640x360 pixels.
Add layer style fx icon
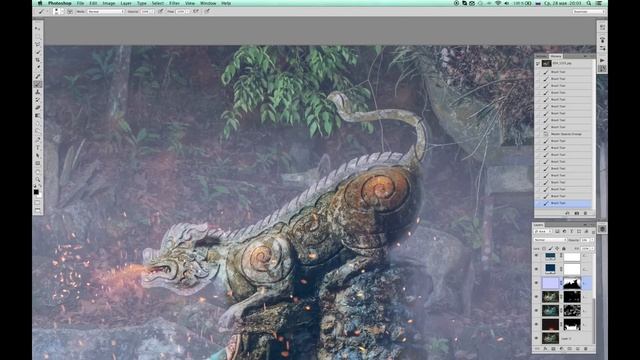(545, 349)
